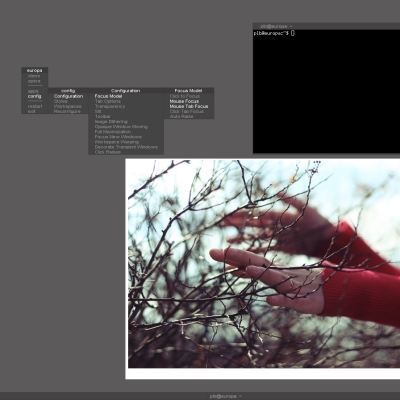The height and width of the screenshot is (400, 400).
Task: Focus the terminal prompt area
Action: [x=326, y=91]
